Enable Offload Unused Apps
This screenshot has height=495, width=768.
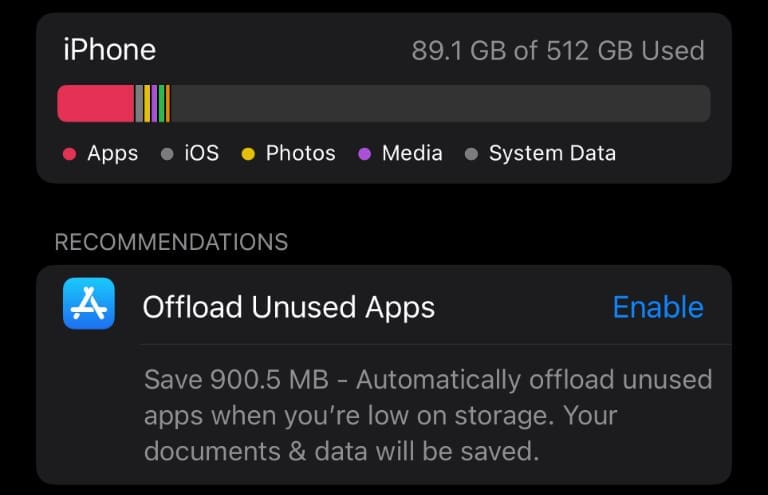(658, 307)
